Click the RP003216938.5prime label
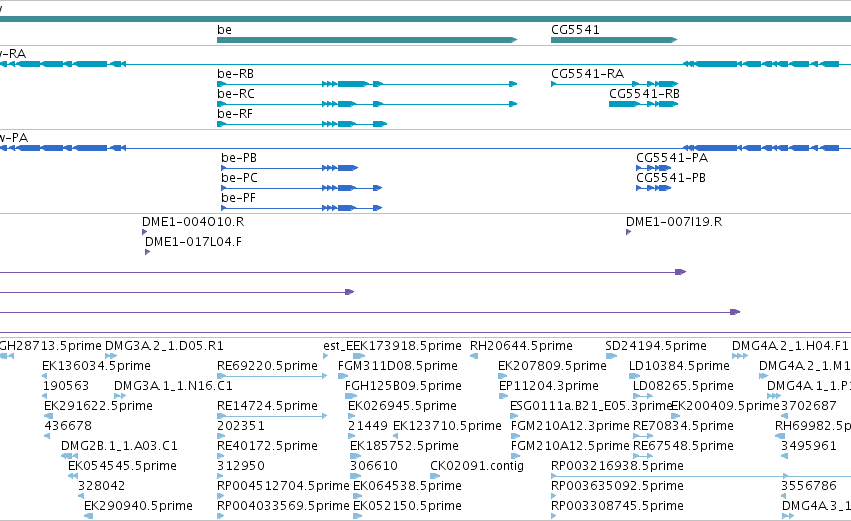 click(617, 467)
